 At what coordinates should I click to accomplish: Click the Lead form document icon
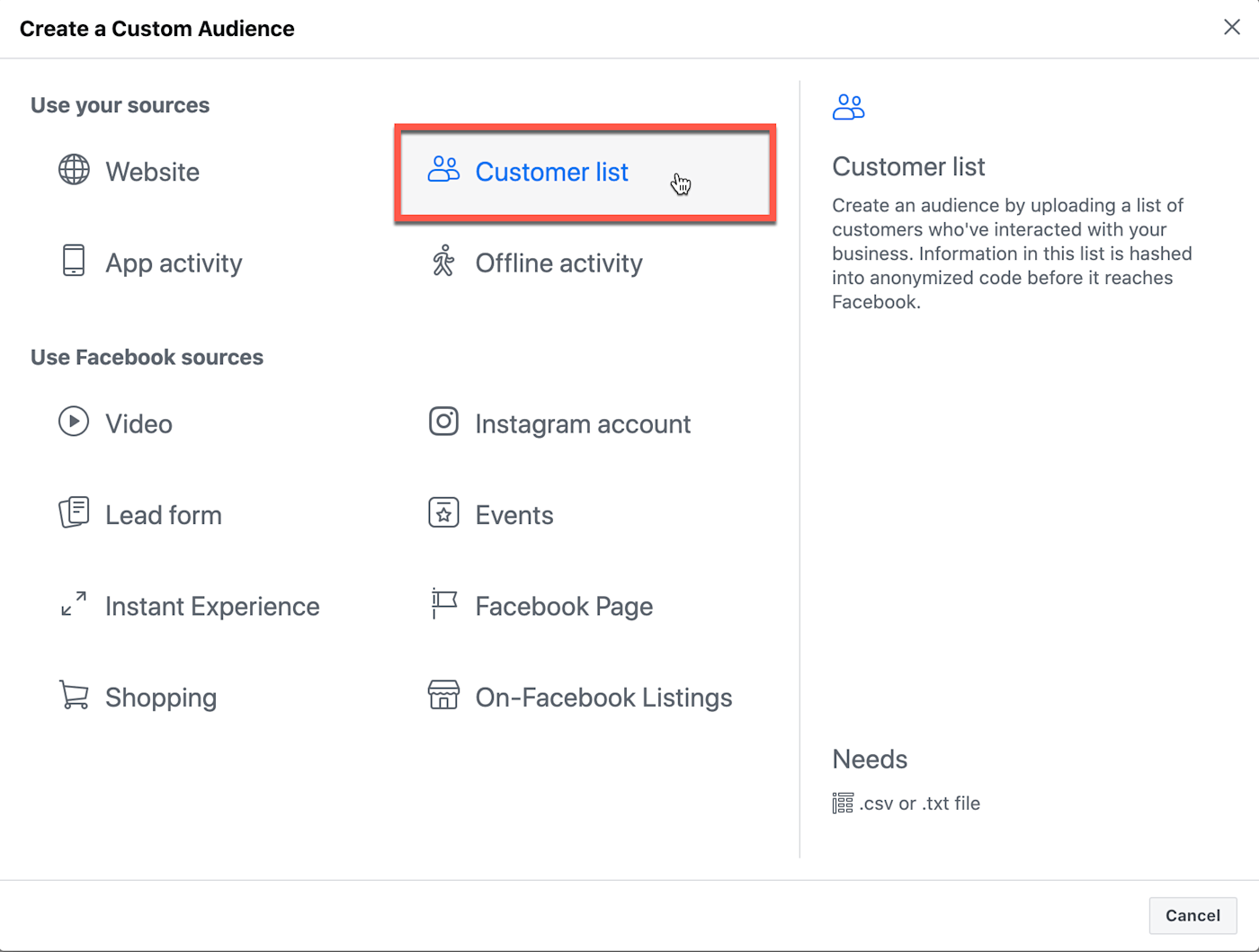coord(74,512)
